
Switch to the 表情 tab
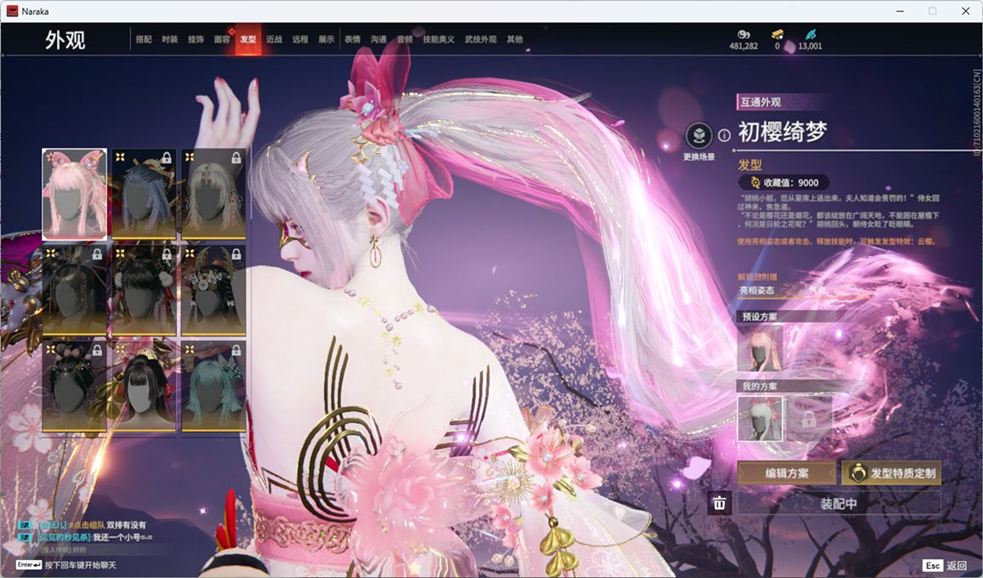[x=352, y=39]
